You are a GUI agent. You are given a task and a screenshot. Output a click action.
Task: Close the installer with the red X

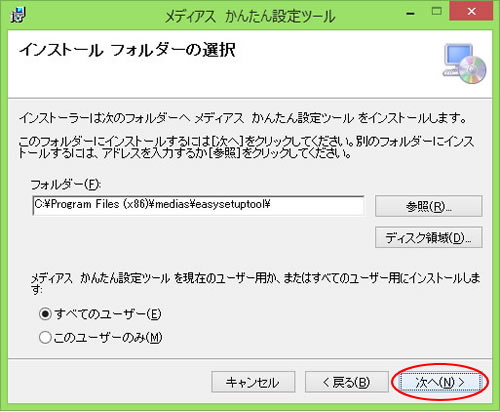[x=471, y=11]
